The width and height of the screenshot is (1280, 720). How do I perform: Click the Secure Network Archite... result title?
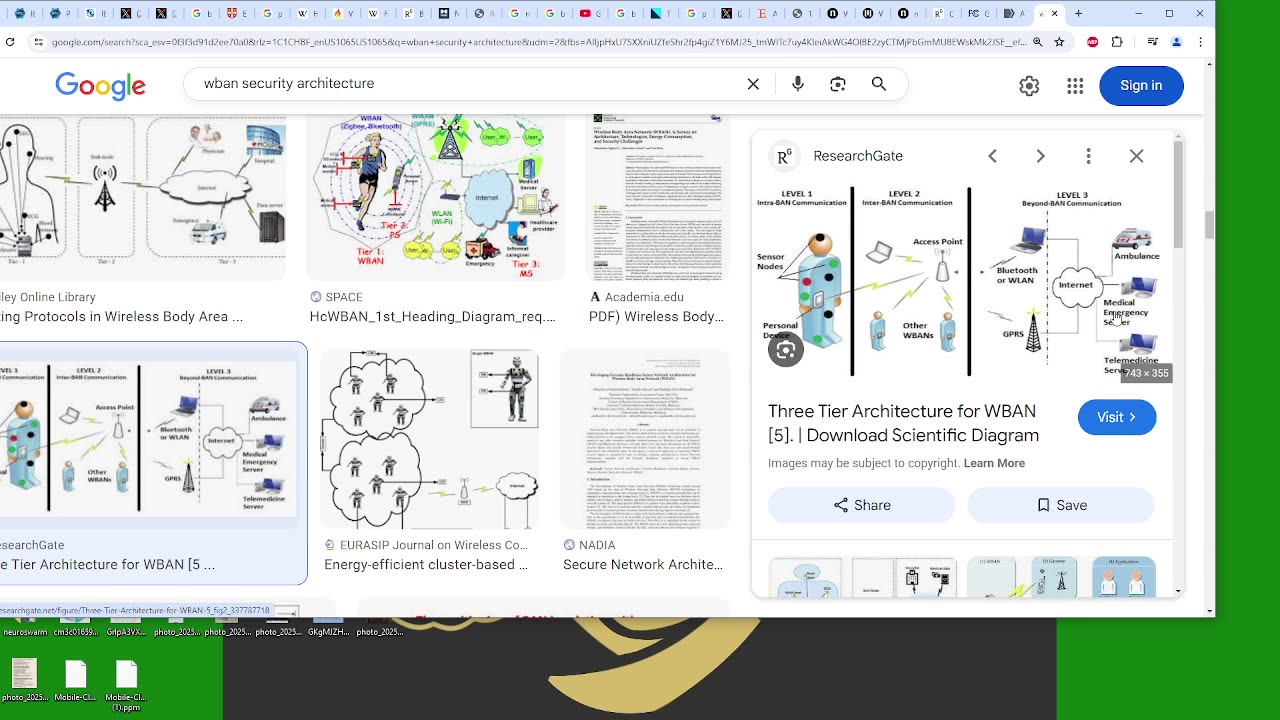[643, 565]
